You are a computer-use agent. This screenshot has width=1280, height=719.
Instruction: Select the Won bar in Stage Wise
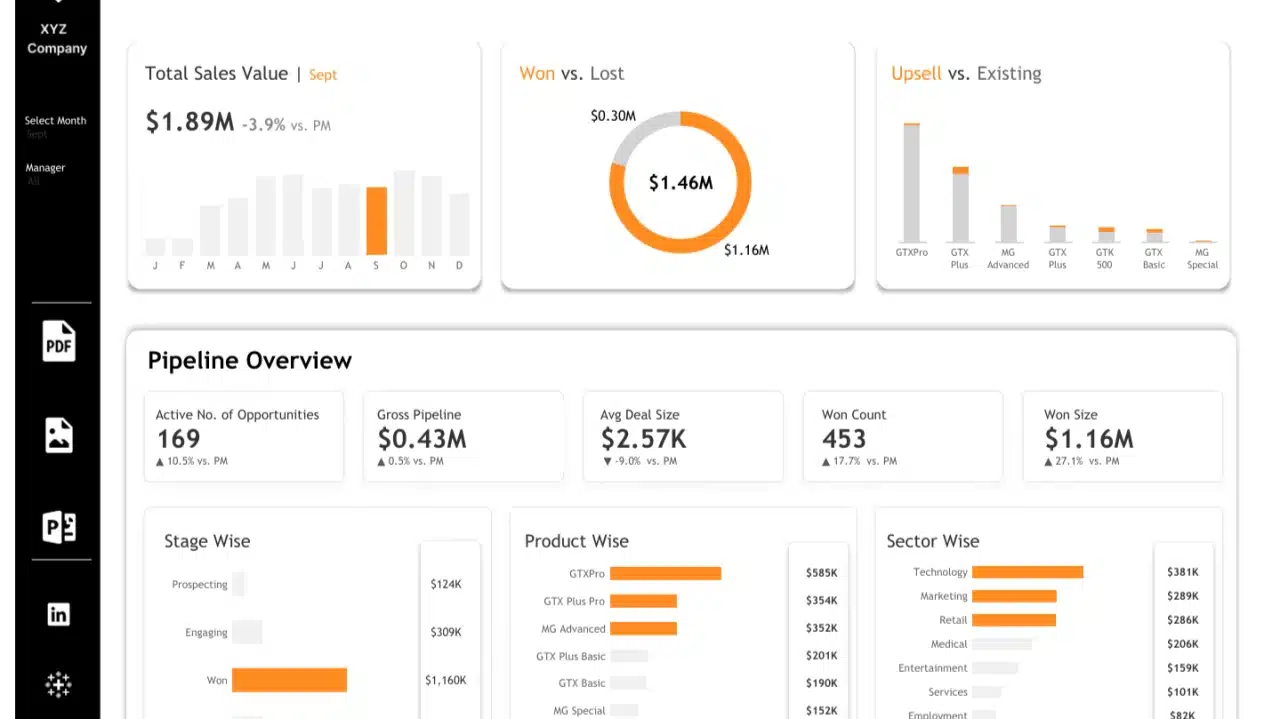[x=289, y=680]
